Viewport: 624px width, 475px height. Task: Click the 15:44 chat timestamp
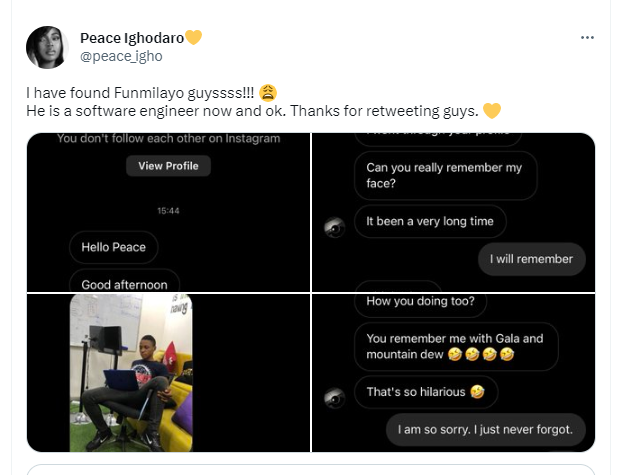168,211
